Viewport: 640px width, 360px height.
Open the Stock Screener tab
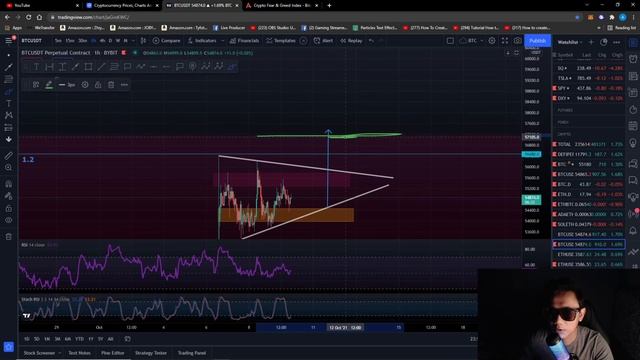(39, 353)
